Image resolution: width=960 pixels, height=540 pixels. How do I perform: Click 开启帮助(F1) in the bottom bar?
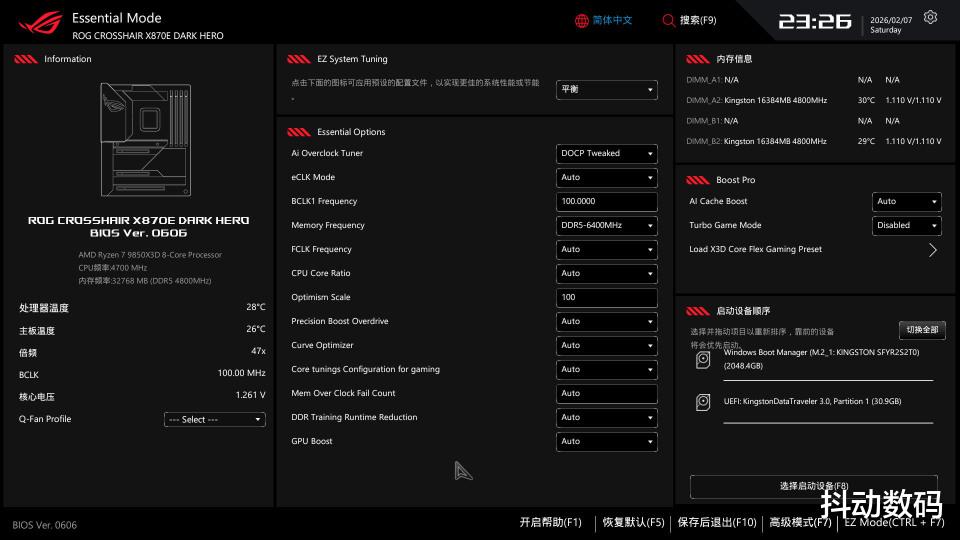550,522
